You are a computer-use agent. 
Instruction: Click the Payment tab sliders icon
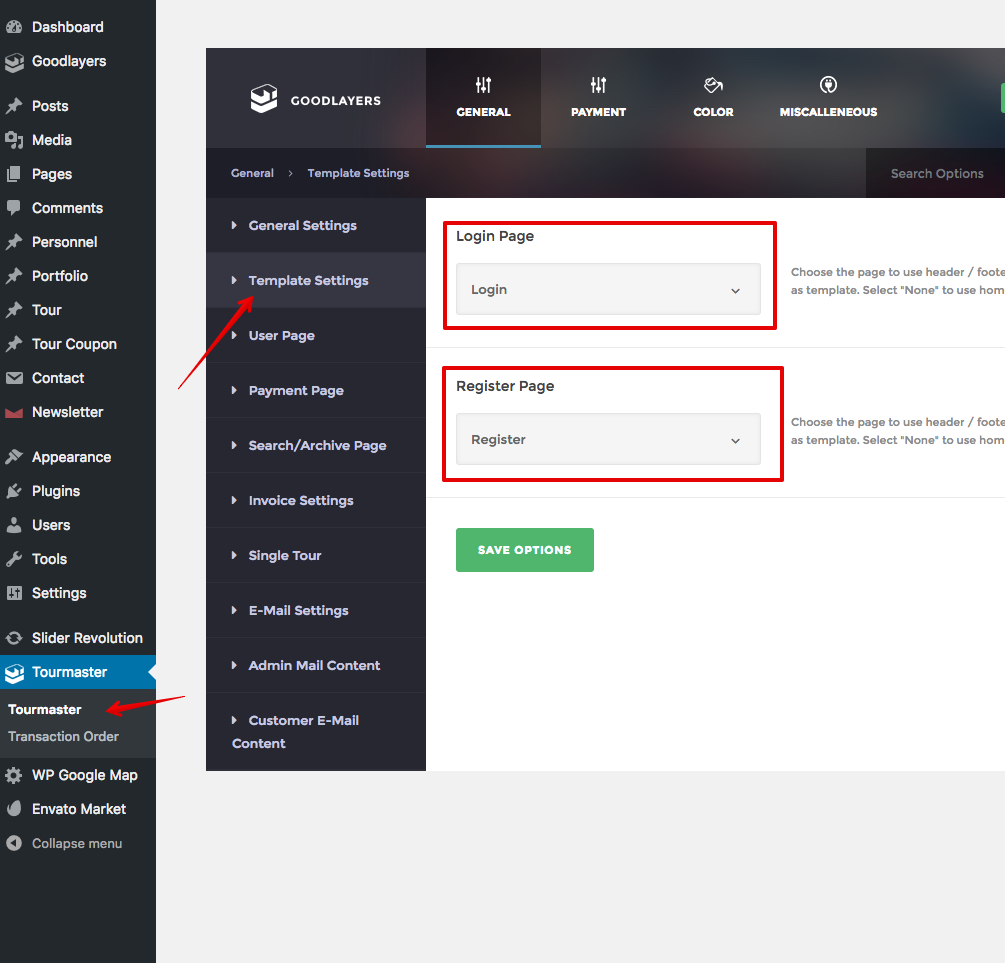[x=598, y=85]
